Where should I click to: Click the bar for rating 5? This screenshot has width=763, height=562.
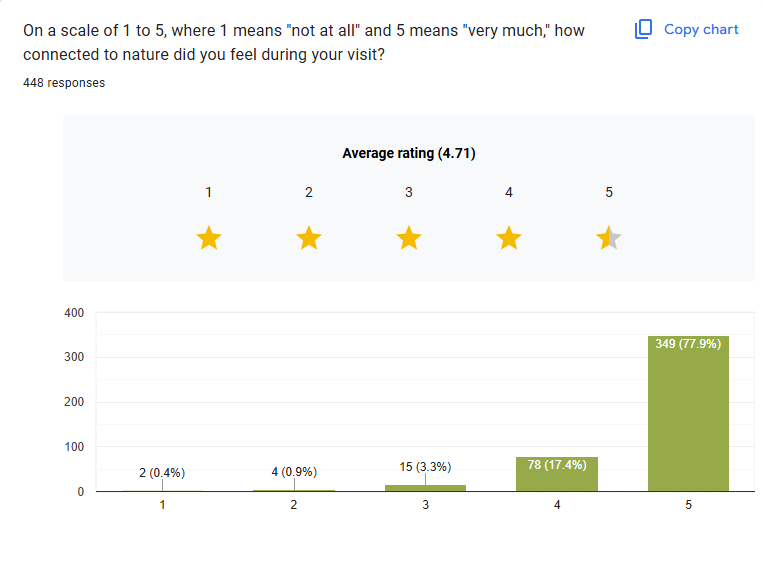(688, 420)
